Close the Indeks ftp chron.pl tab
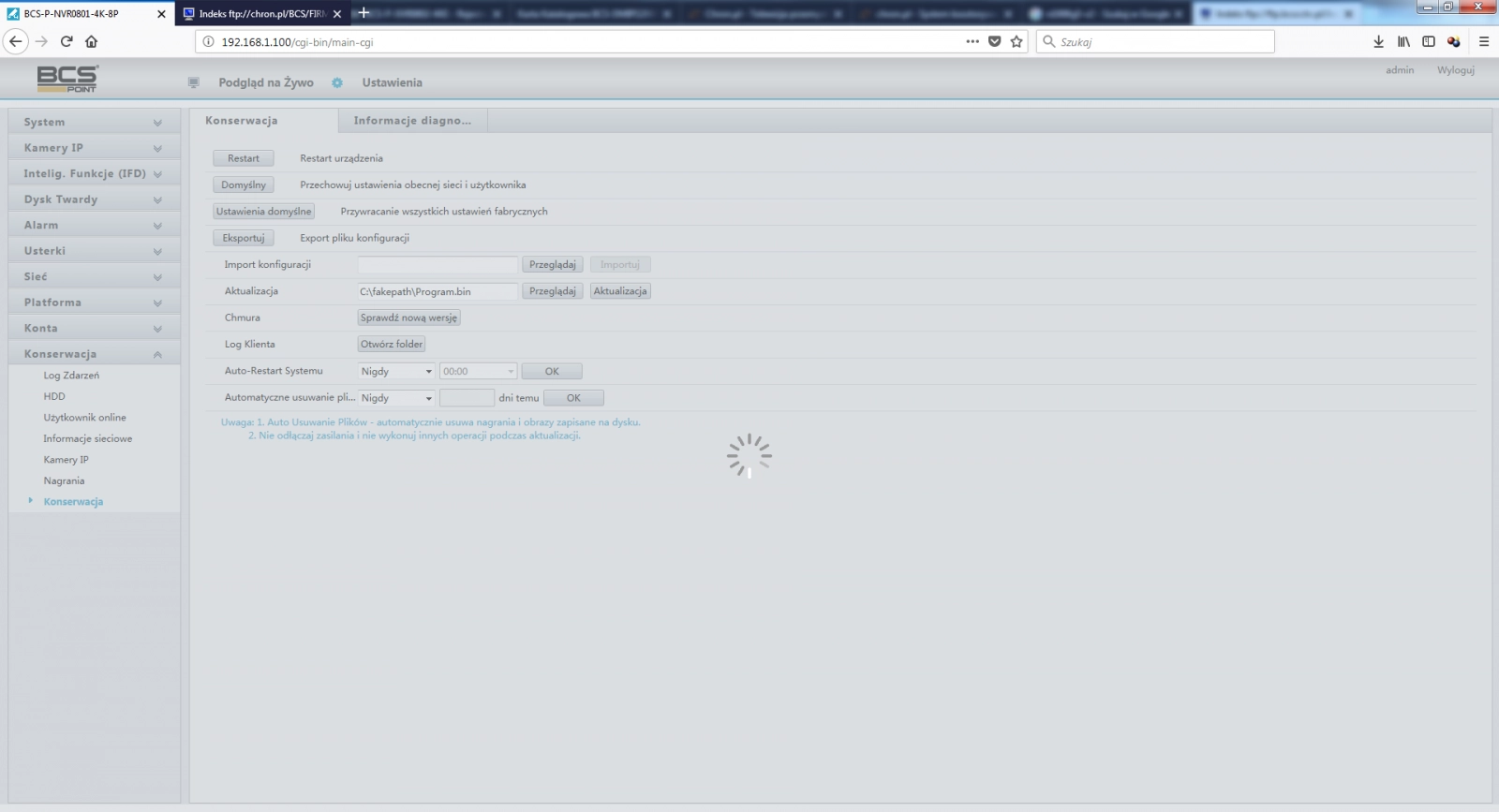 pos(337,14)
